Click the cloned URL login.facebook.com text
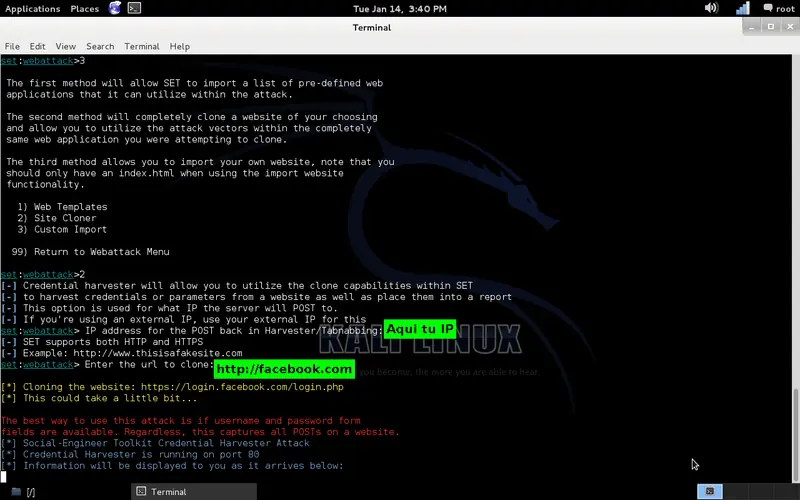800x500 pixels. pyautogui.click(x=242, y=387)
